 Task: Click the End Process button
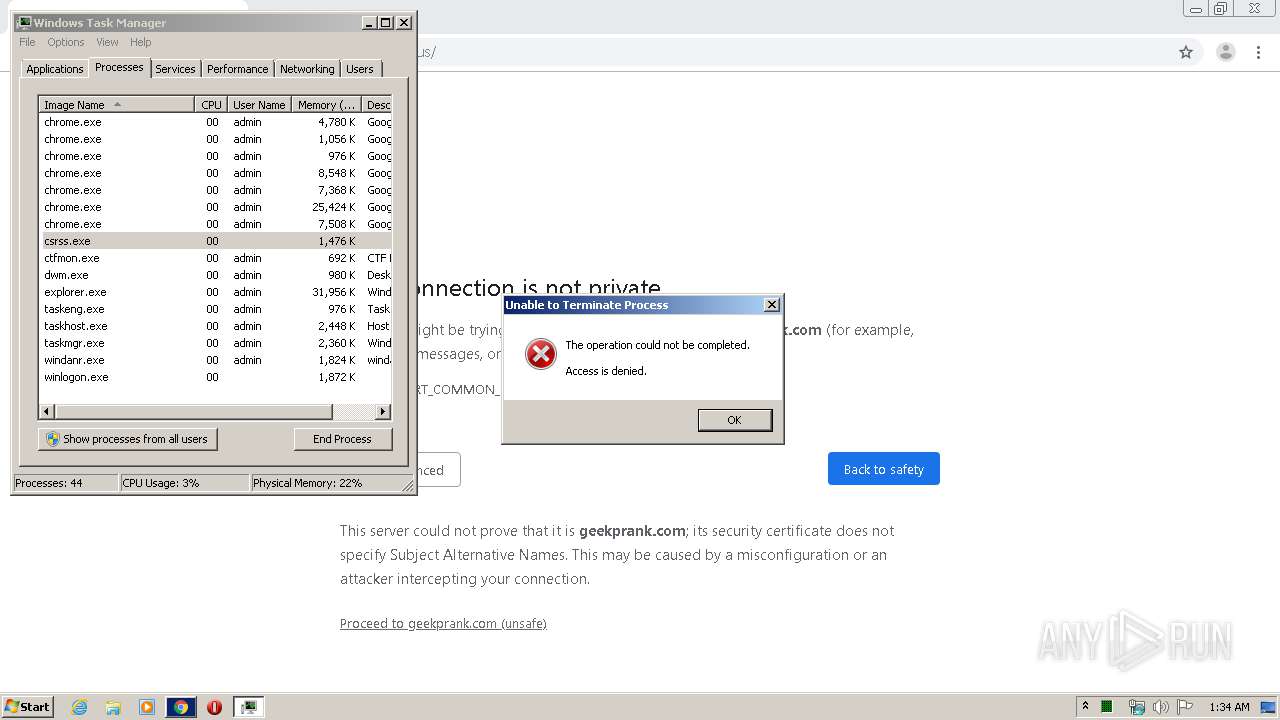point(343,439)
